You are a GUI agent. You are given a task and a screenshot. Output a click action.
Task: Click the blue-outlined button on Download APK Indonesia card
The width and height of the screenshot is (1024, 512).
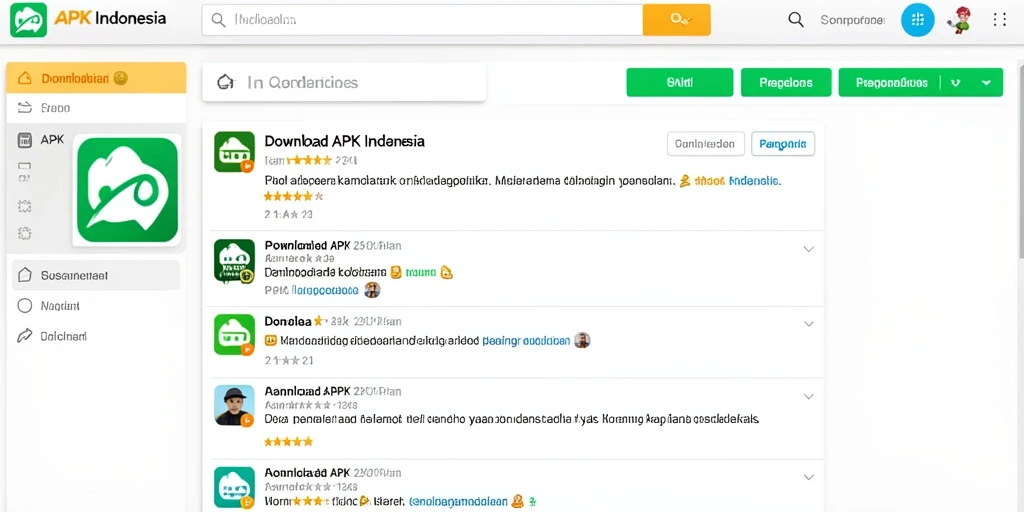(x=782, y=143)
